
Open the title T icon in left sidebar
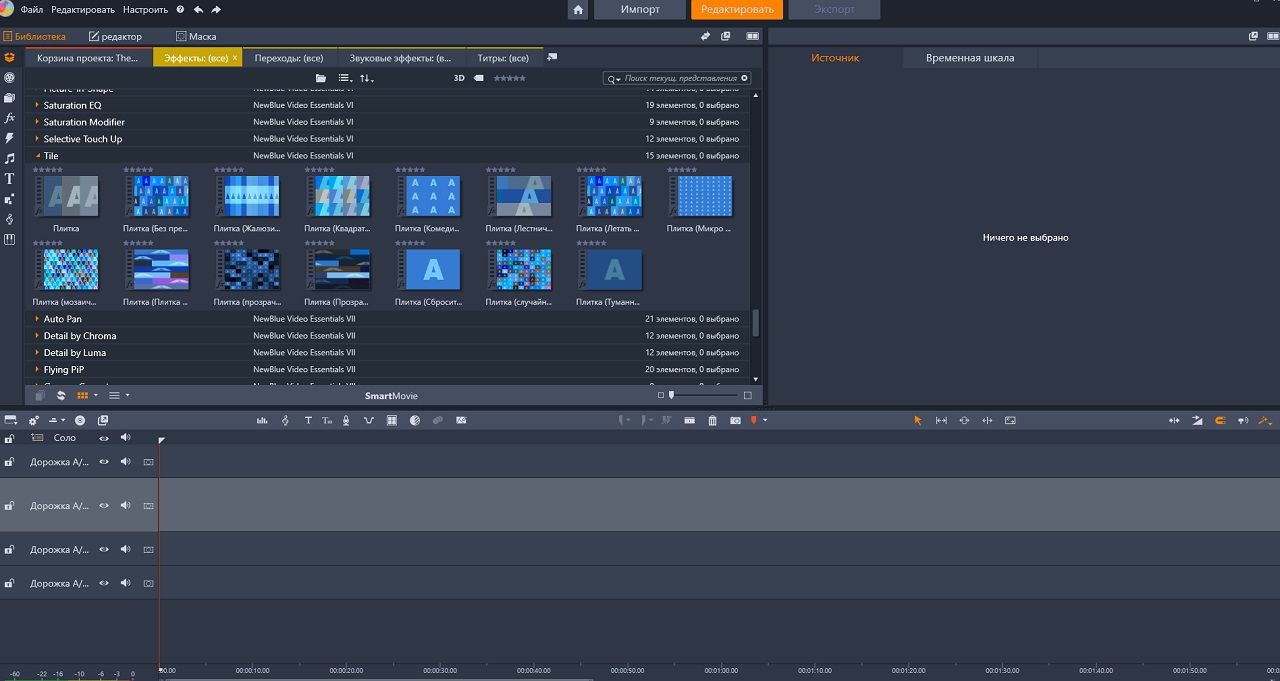click(10, 179)
